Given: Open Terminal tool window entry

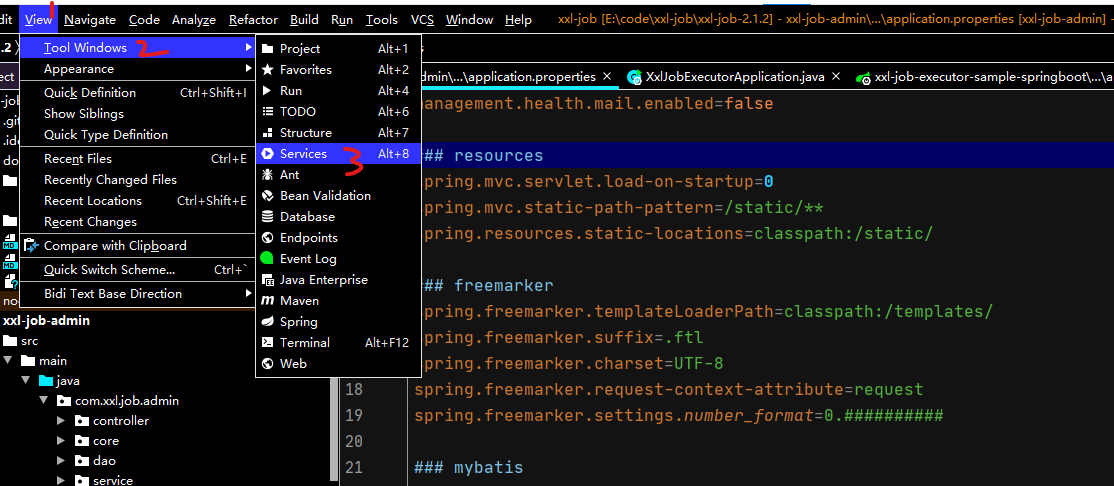Looking at the screenshot, I should coord(338,342).
